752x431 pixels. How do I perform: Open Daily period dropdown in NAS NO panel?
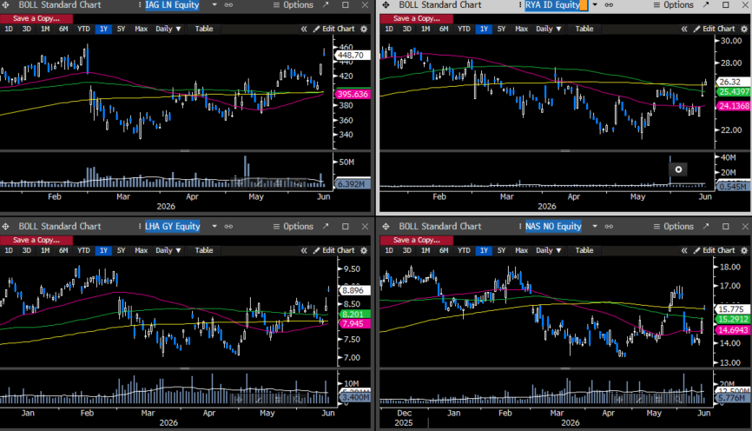point(548,250)
